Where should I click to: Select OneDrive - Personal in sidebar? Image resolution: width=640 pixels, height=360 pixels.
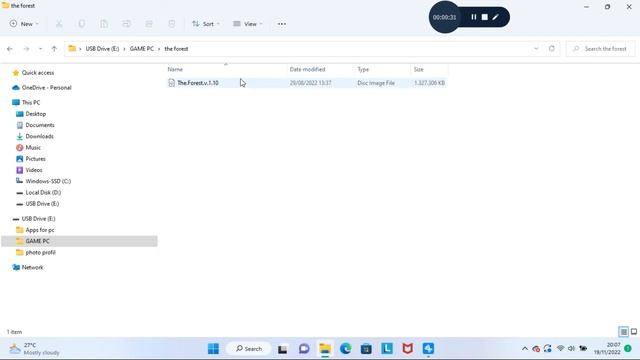click(46, 88)
